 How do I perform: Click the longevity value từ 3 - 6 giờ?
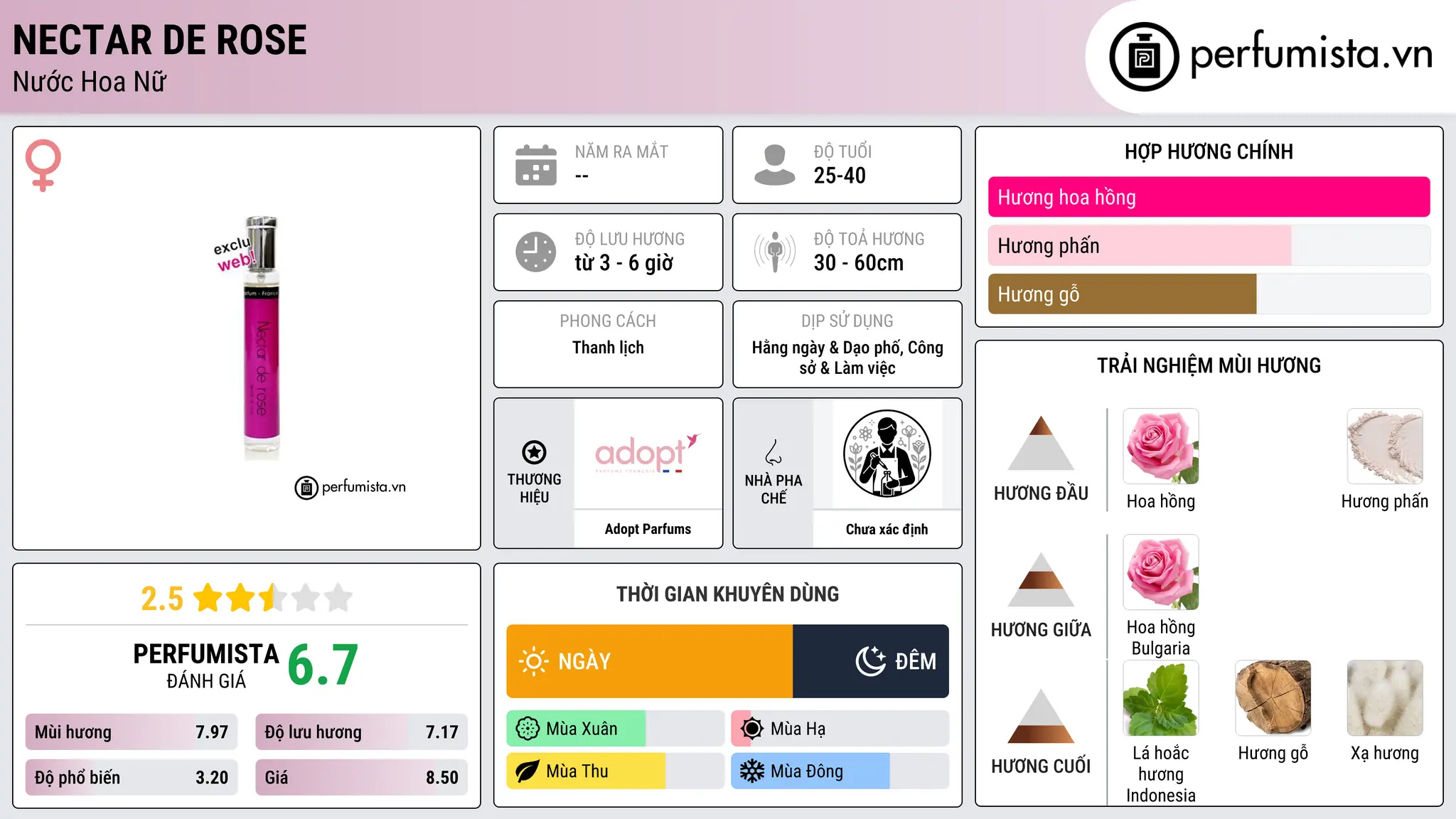click(624, 263)
